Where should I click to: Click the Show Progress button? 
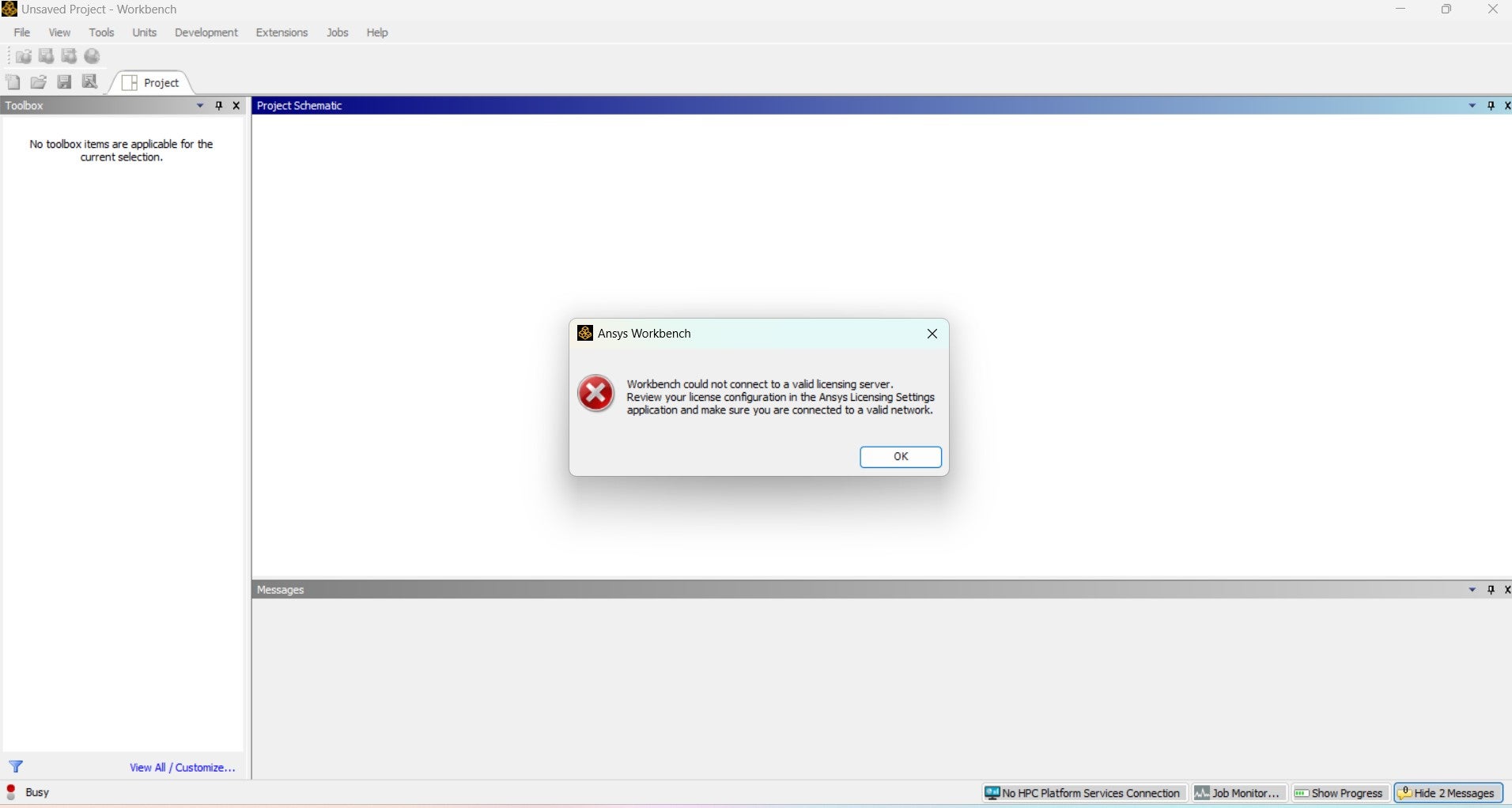tap(1340, 793)
